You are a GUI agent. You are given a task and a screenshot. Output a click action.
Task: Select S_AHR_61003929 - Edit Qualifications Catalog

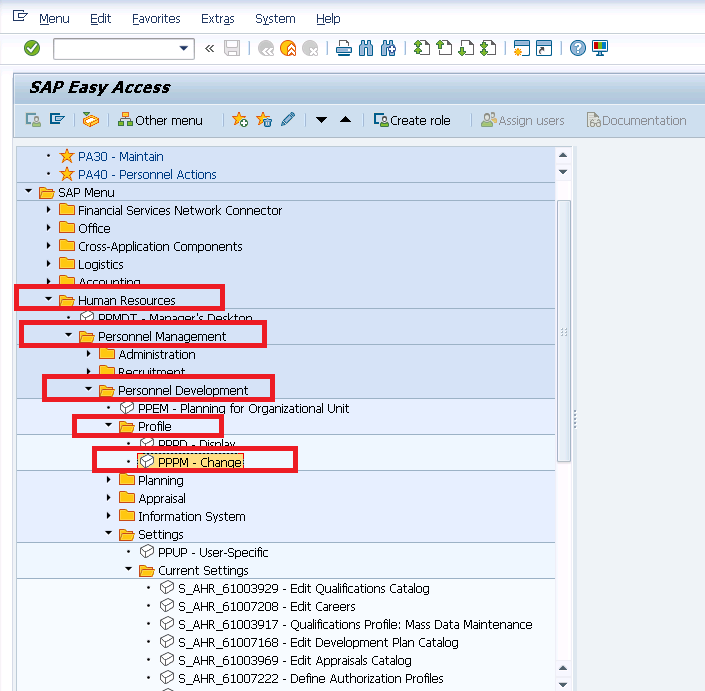[303, 588]
